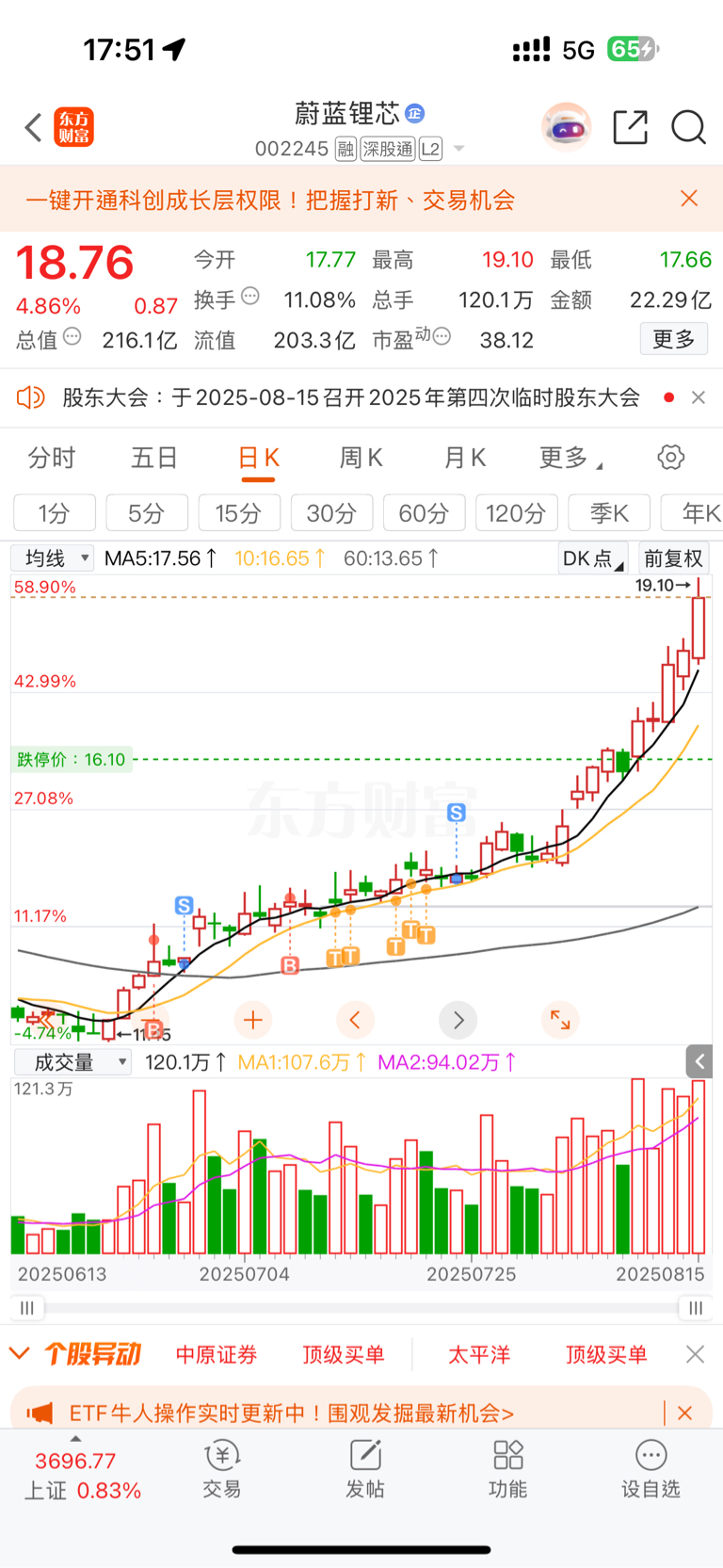Tap the 蔚蓝锂芯 enterprise verified badge
The image size is (723, 1568).
(415, 114)
